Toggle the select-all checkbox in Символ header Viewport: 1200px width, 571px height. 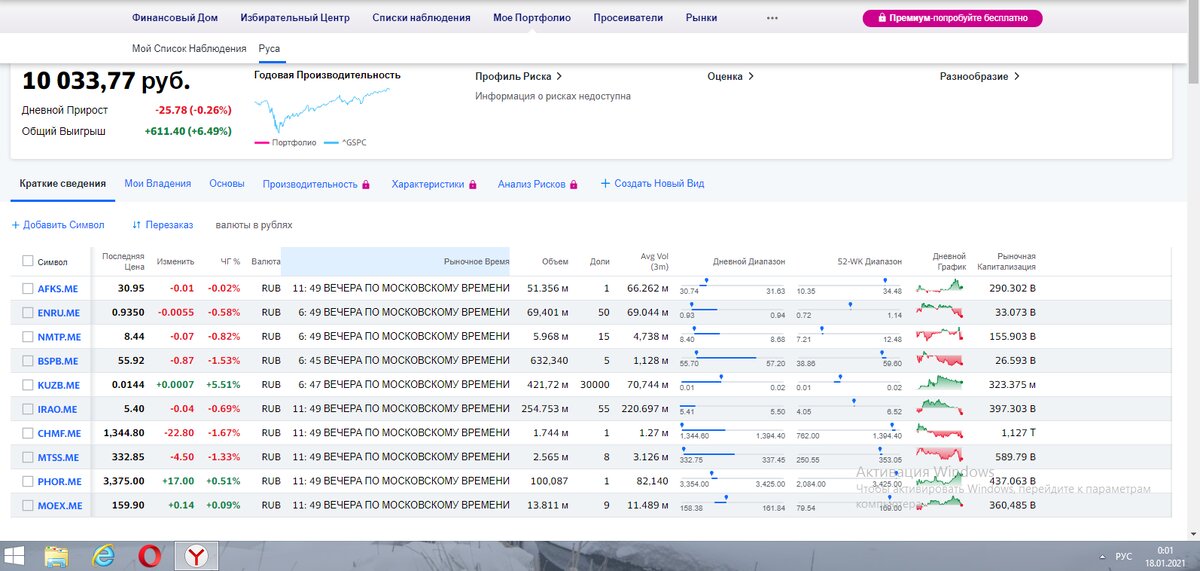pyautogui.click(x=28, y=261)
